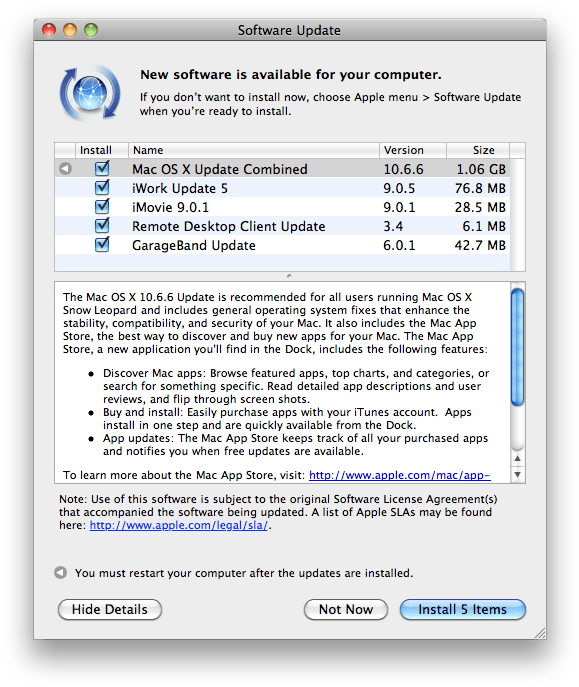
Task: Click the description scroll up arrow
Action: point(517,458)
